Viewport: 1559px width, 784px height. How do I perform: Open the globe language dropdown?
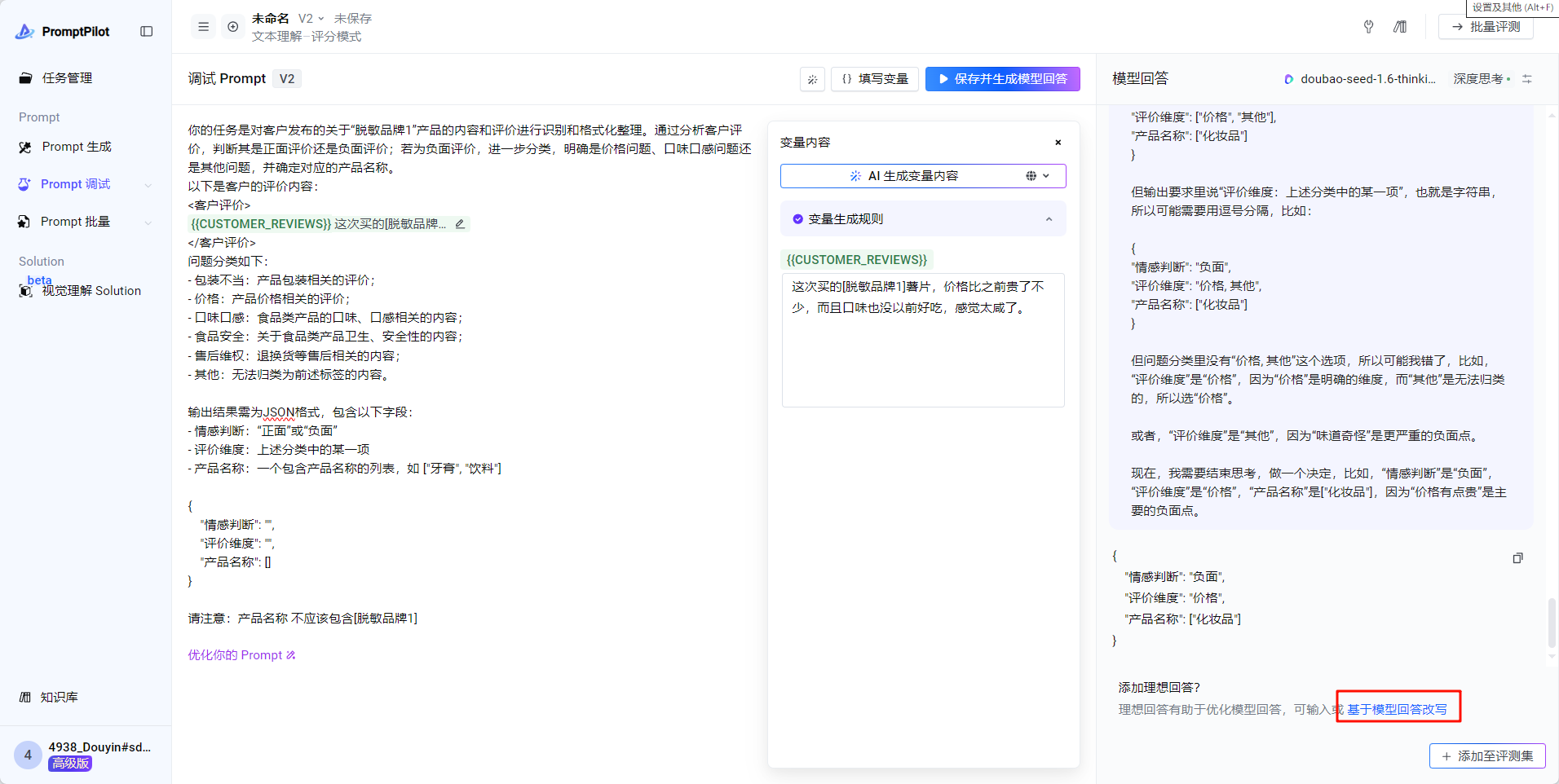coord(1038,176)
